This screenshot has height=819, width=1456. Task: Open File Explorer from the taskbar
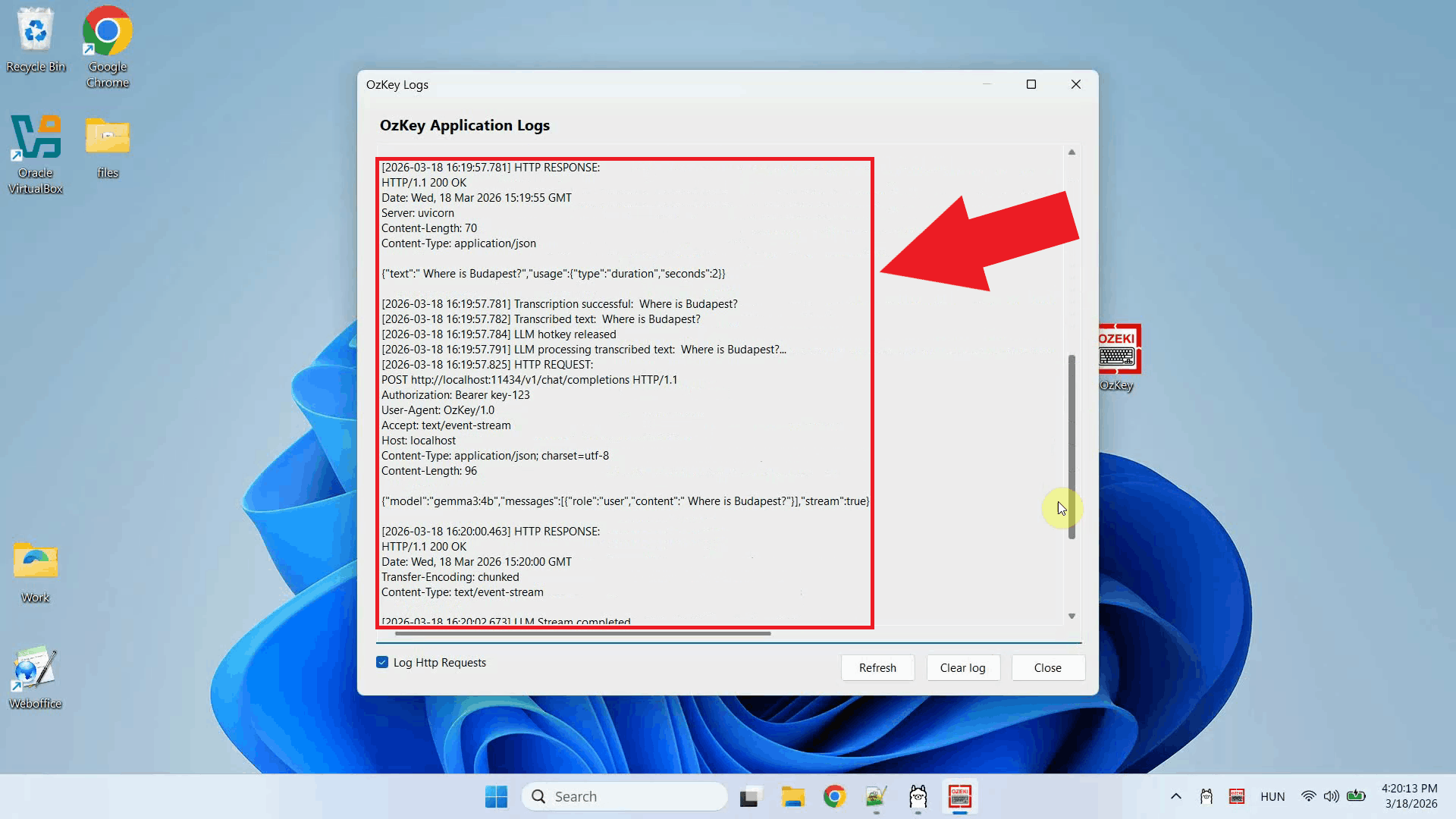[792, 797]
